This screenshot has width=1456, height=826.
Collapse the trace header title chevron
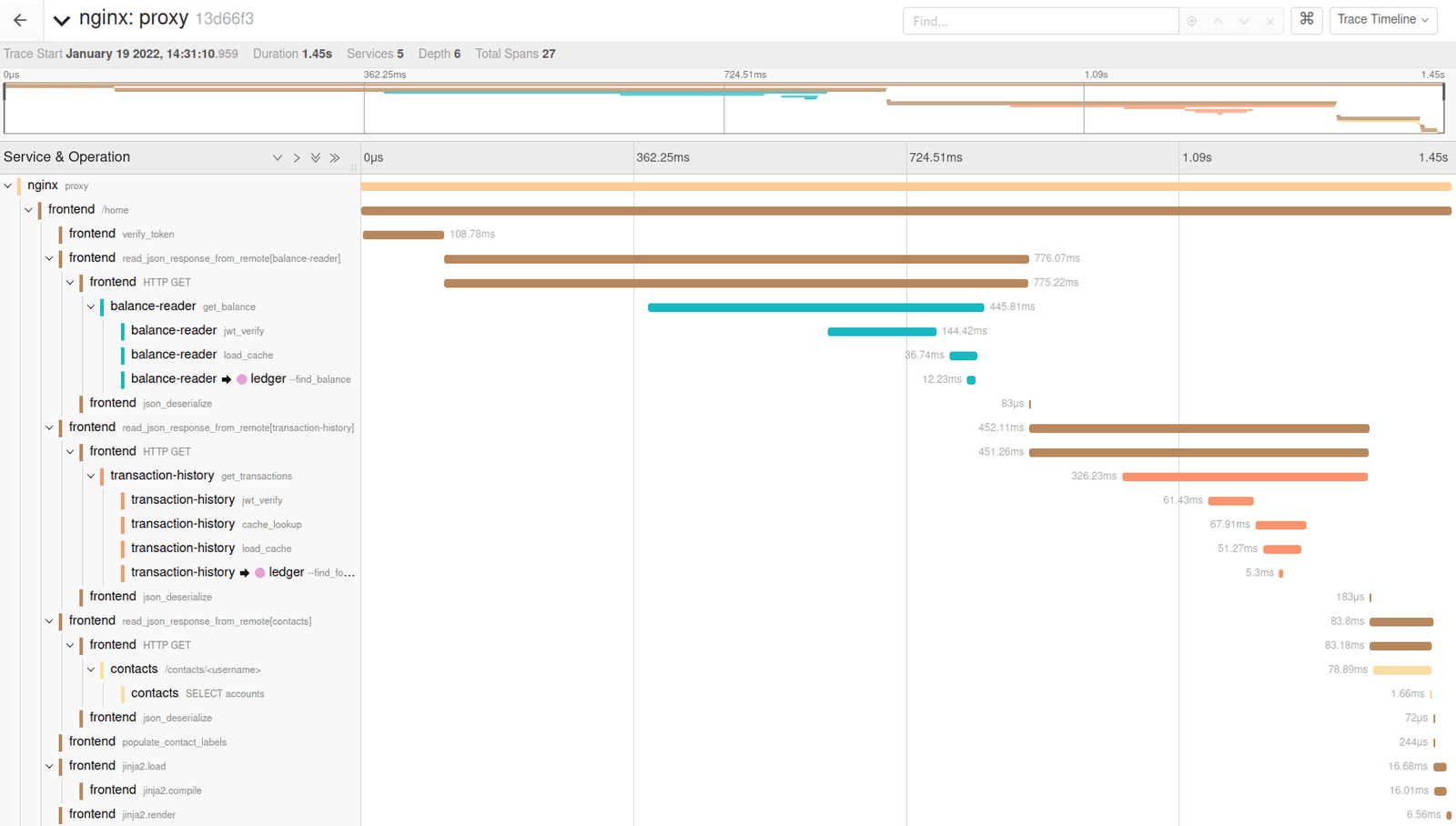pos(61,20)
